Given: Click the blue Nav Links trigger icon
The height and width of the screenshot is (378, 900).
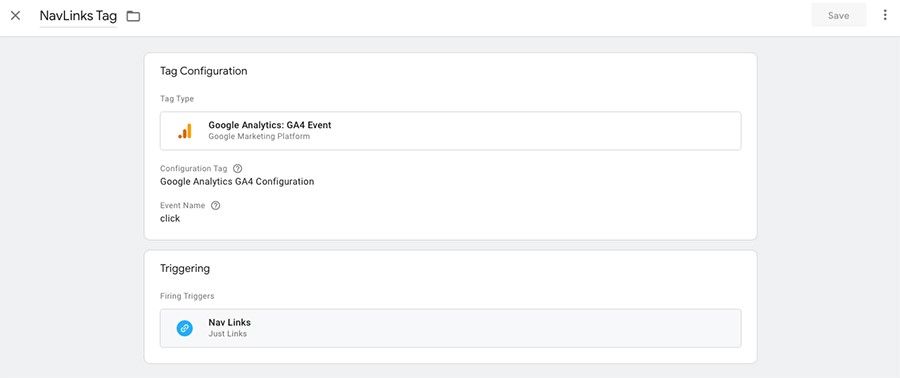Looking at the screenshot, I should (x=184, y=328).
